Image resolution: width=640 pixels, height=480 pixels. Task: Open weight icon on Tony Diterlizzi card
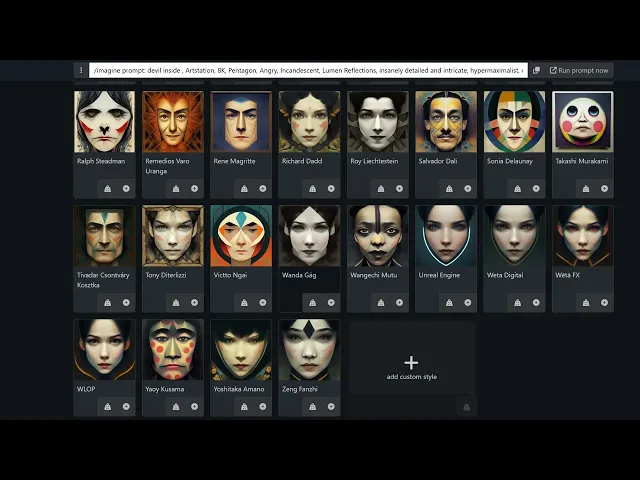pyautogui.click(x=176, y=302)
